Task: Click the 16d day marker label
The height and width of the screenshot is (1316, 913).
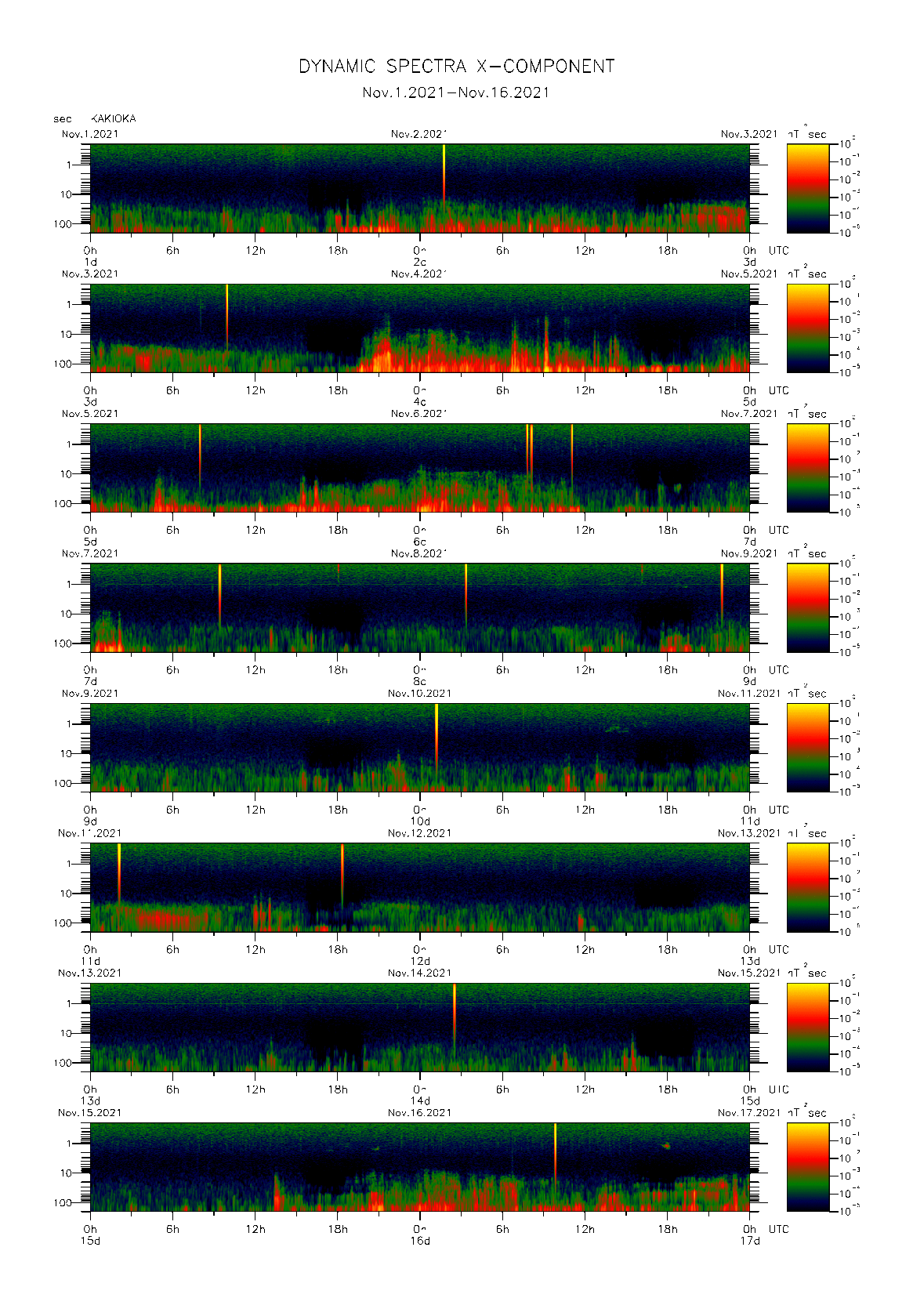Action: [x=420, y=1241]
